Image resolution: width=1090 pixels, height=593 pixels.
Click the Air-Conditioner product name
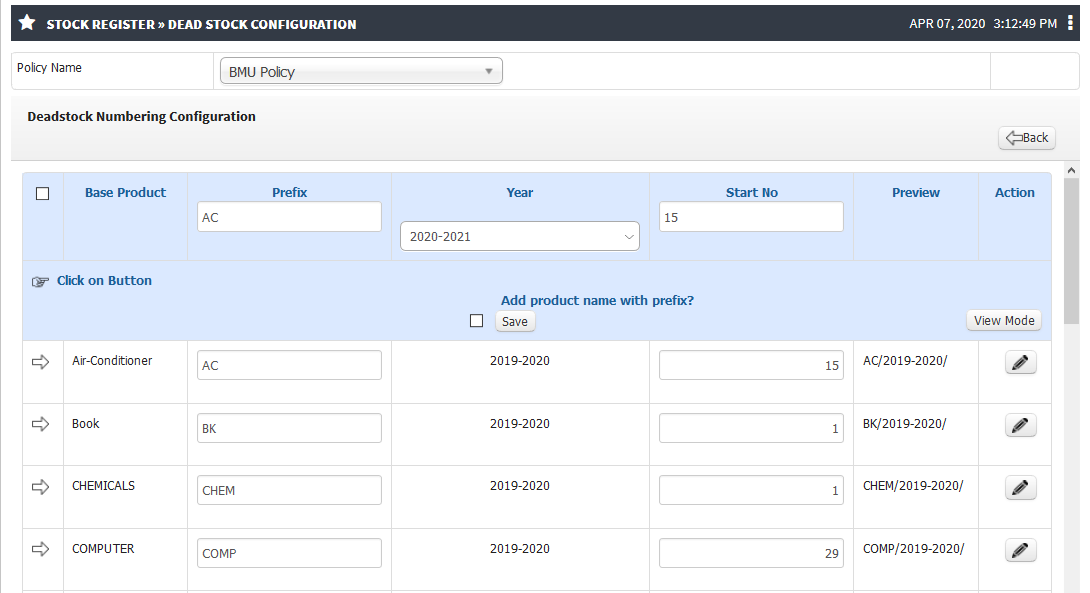click(x=112, y=361)
